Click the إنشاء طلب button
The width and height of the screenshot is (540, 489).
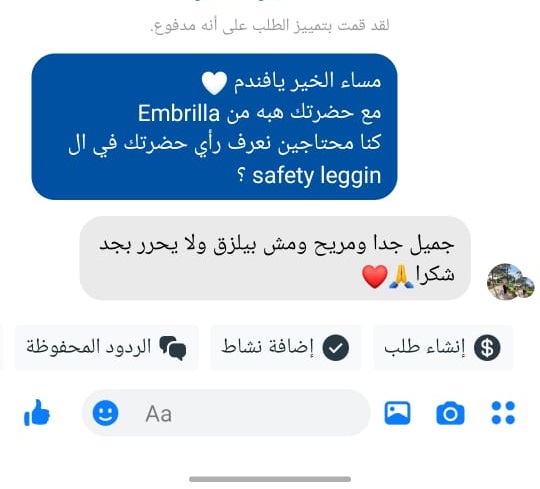(x=443, y=348)
